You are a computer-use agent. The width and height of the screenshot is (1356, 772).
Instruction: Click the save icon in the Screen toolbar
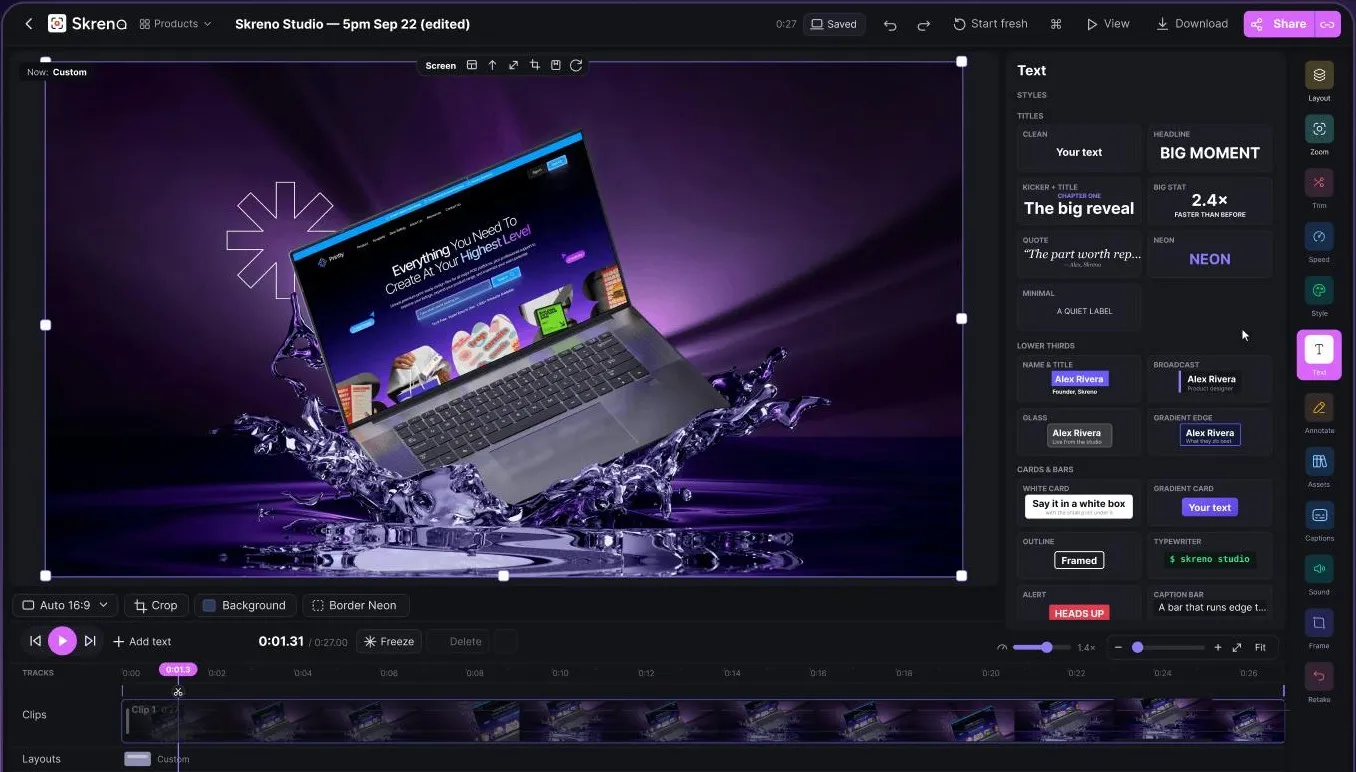(556, 65)
